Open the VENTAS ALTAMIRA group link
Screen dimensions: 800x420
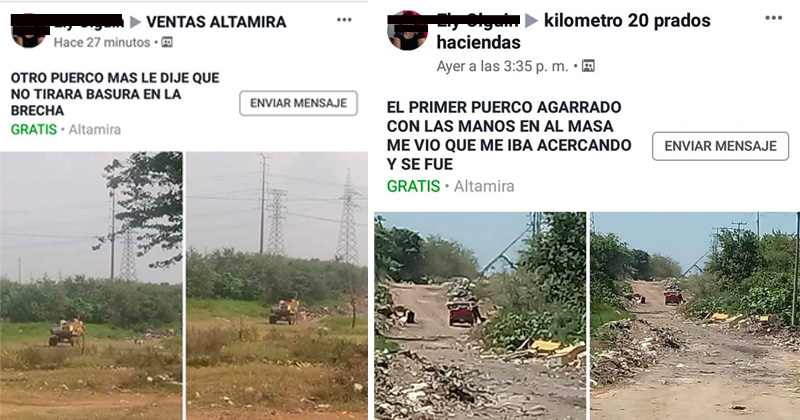pyautogui.click(x=216, y=22)
